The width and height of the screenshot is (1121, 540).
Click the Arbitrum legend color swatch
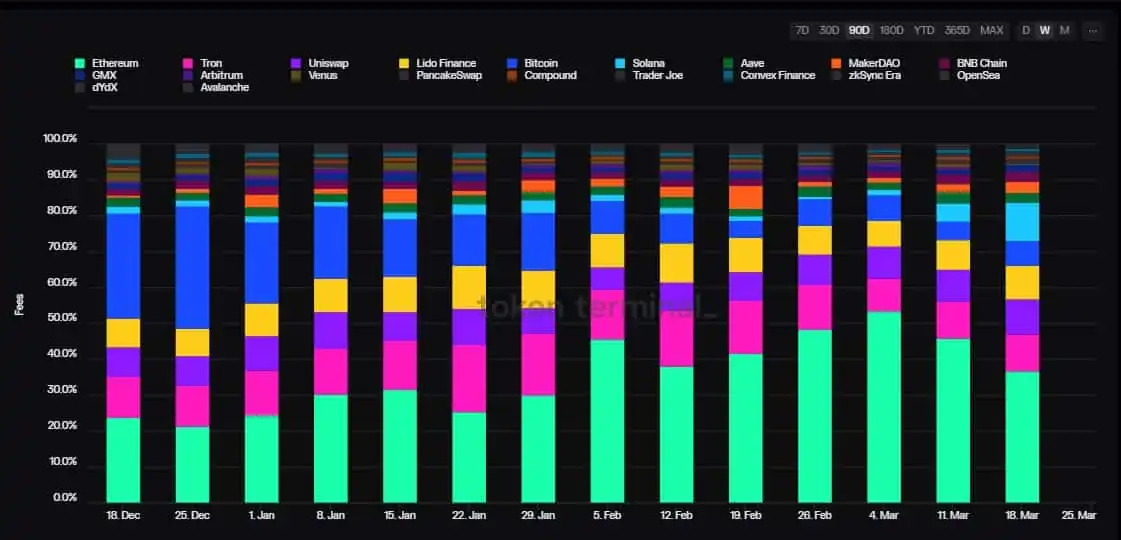tap(188, 75)
